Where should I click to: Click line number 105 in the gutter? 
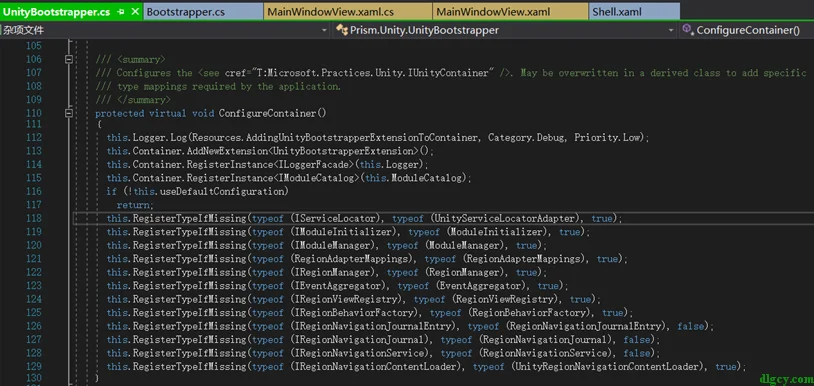pyautogui.click(x=33, y=46)
